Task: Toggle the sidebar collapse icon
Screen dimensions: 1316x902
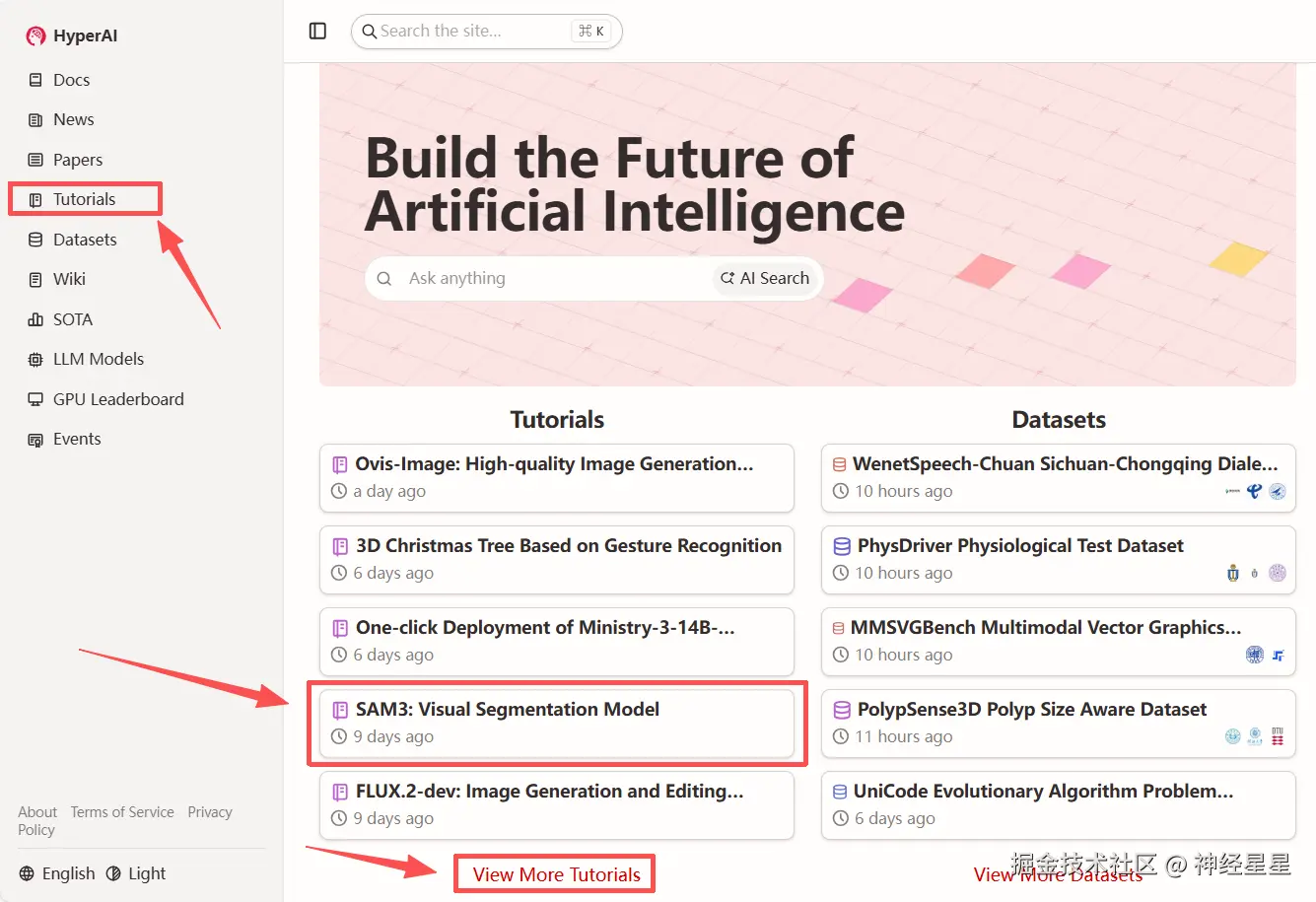Action: pyautogui.click(x=317, y=32)
